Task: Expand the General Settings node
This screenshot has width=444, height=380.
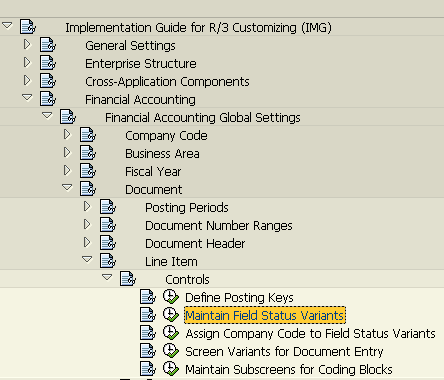Action: 27,44
